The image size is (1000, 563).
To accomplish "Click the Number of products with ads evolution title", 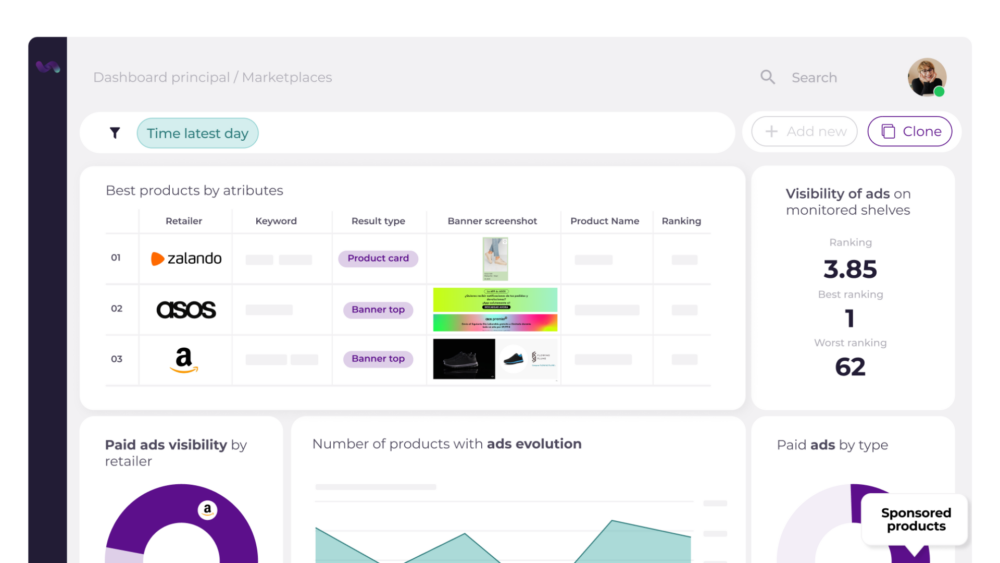I will click(x=446, y=444).
